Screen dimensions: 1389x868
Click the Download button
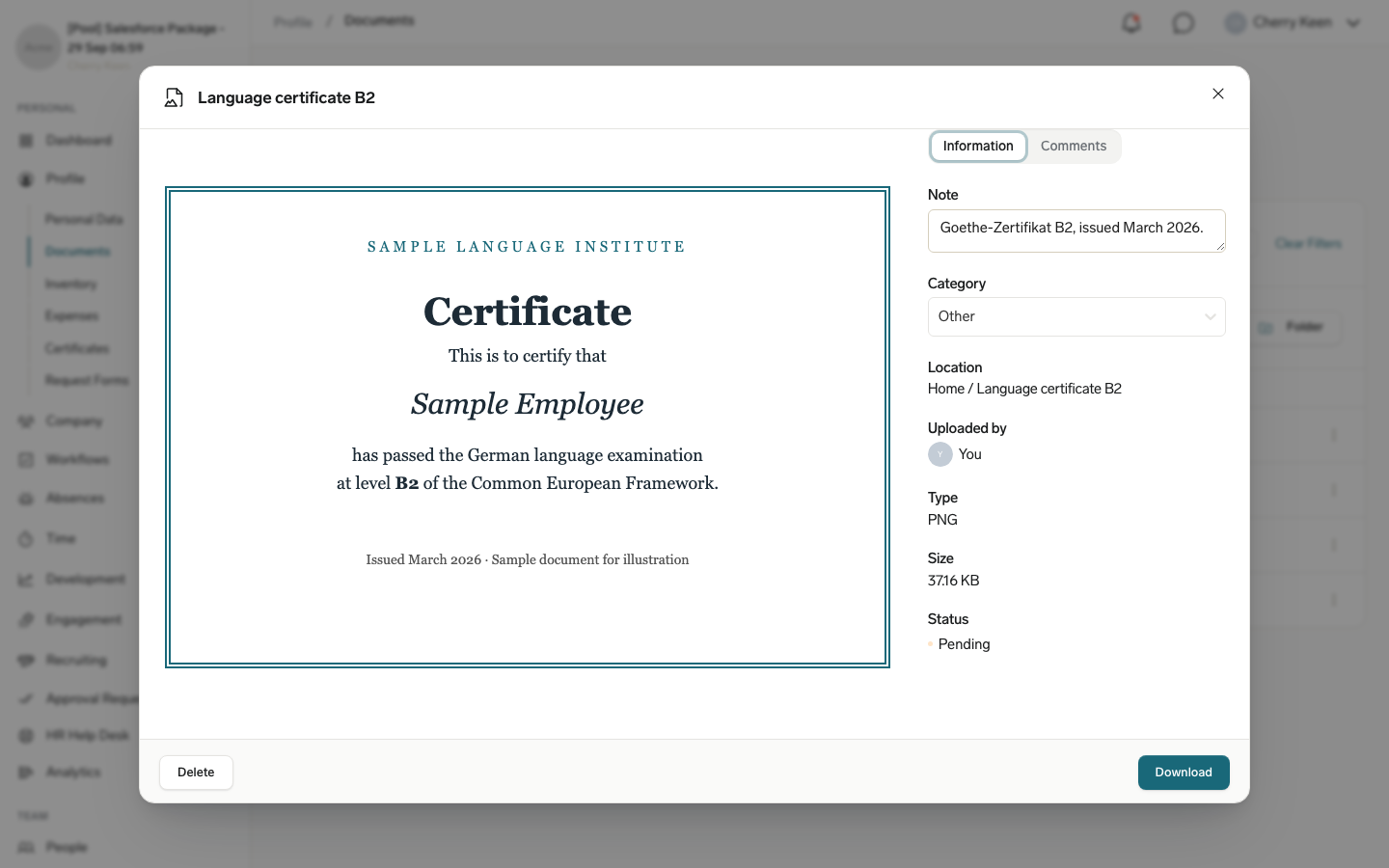[x=1184, y=773]
